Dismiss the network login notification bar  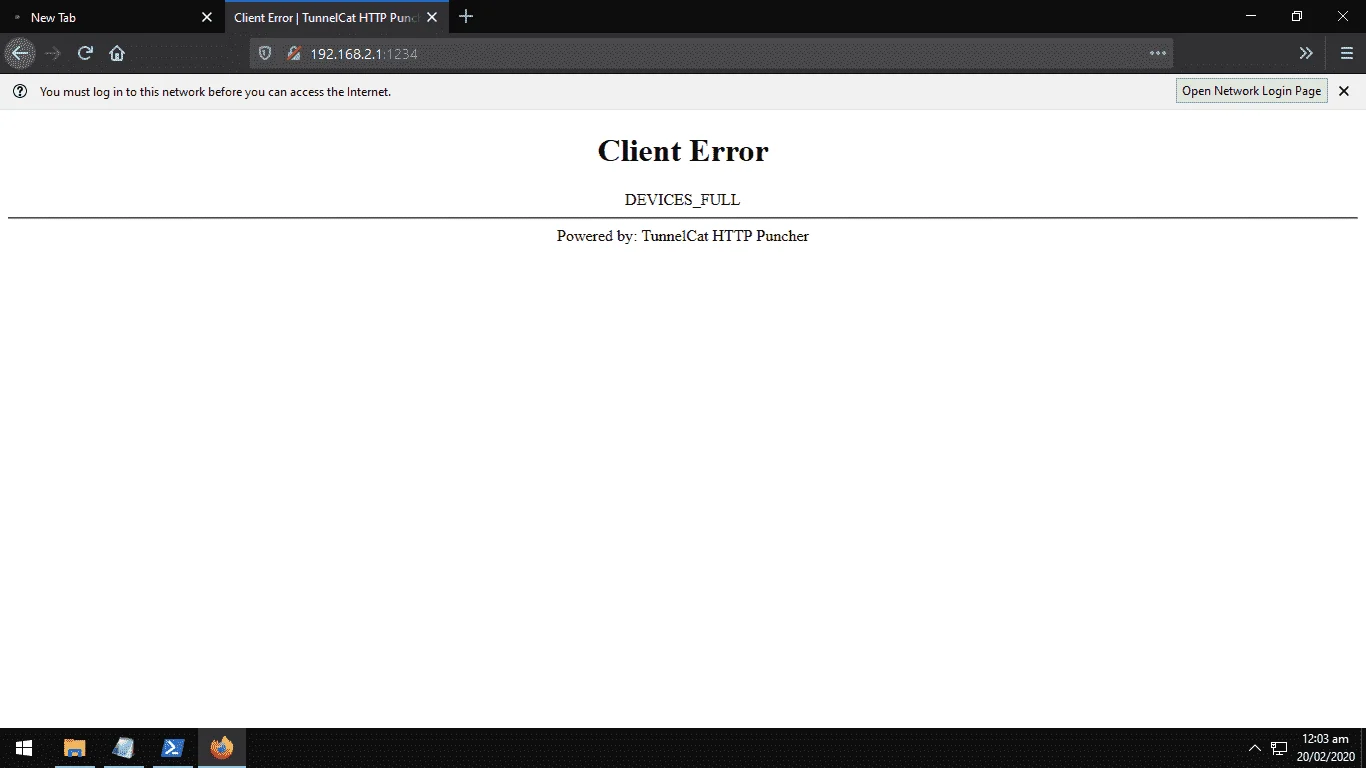tap(1344, 91)
